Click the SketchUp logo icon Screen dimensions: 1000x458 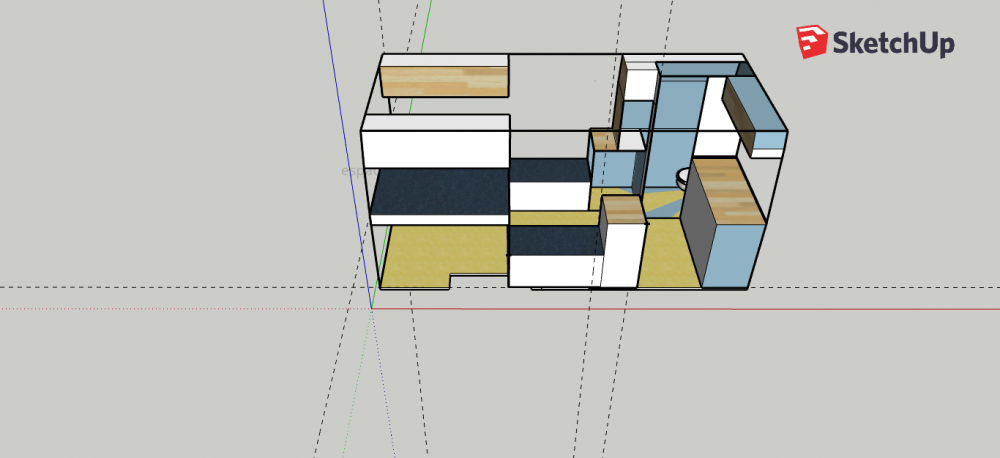tap(811, 43)
